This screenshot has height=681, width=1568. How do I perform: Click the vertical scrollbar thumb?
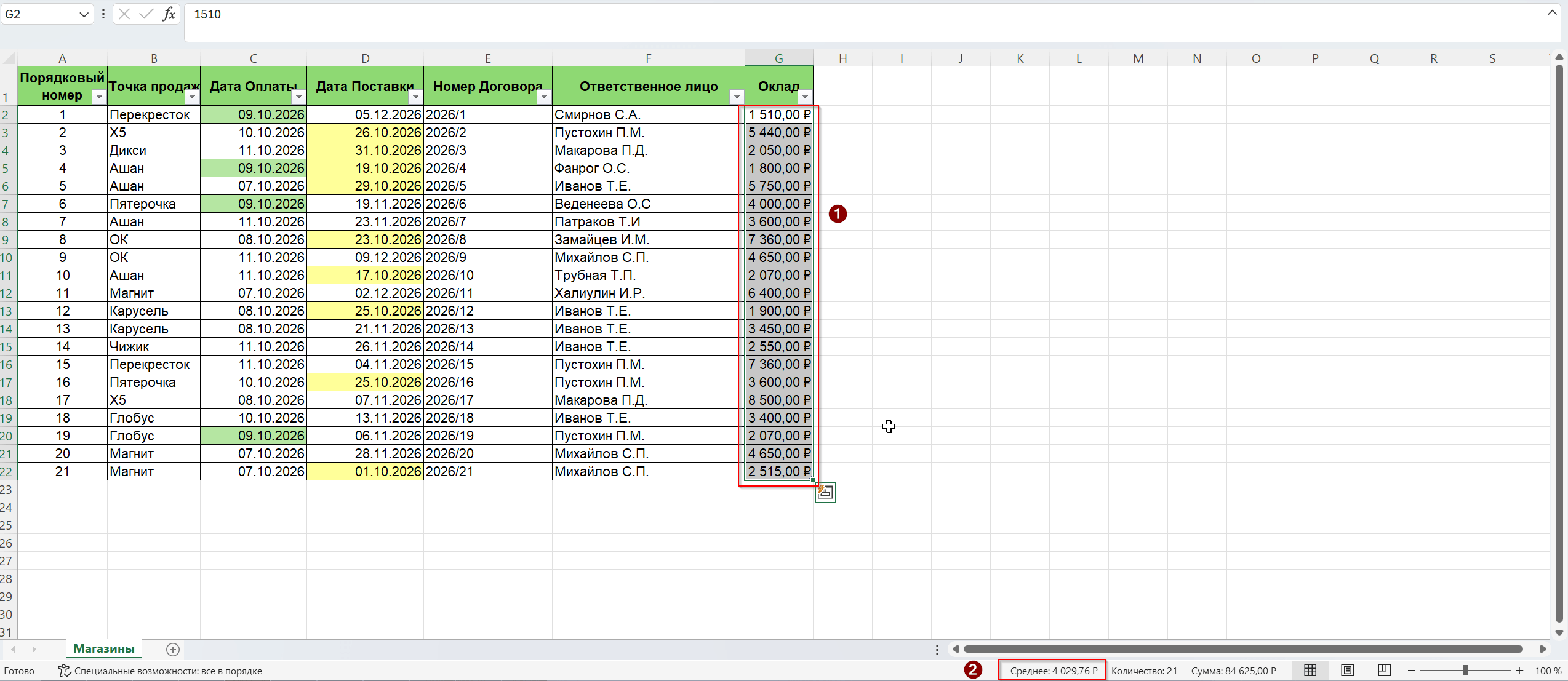(1559, 343)
